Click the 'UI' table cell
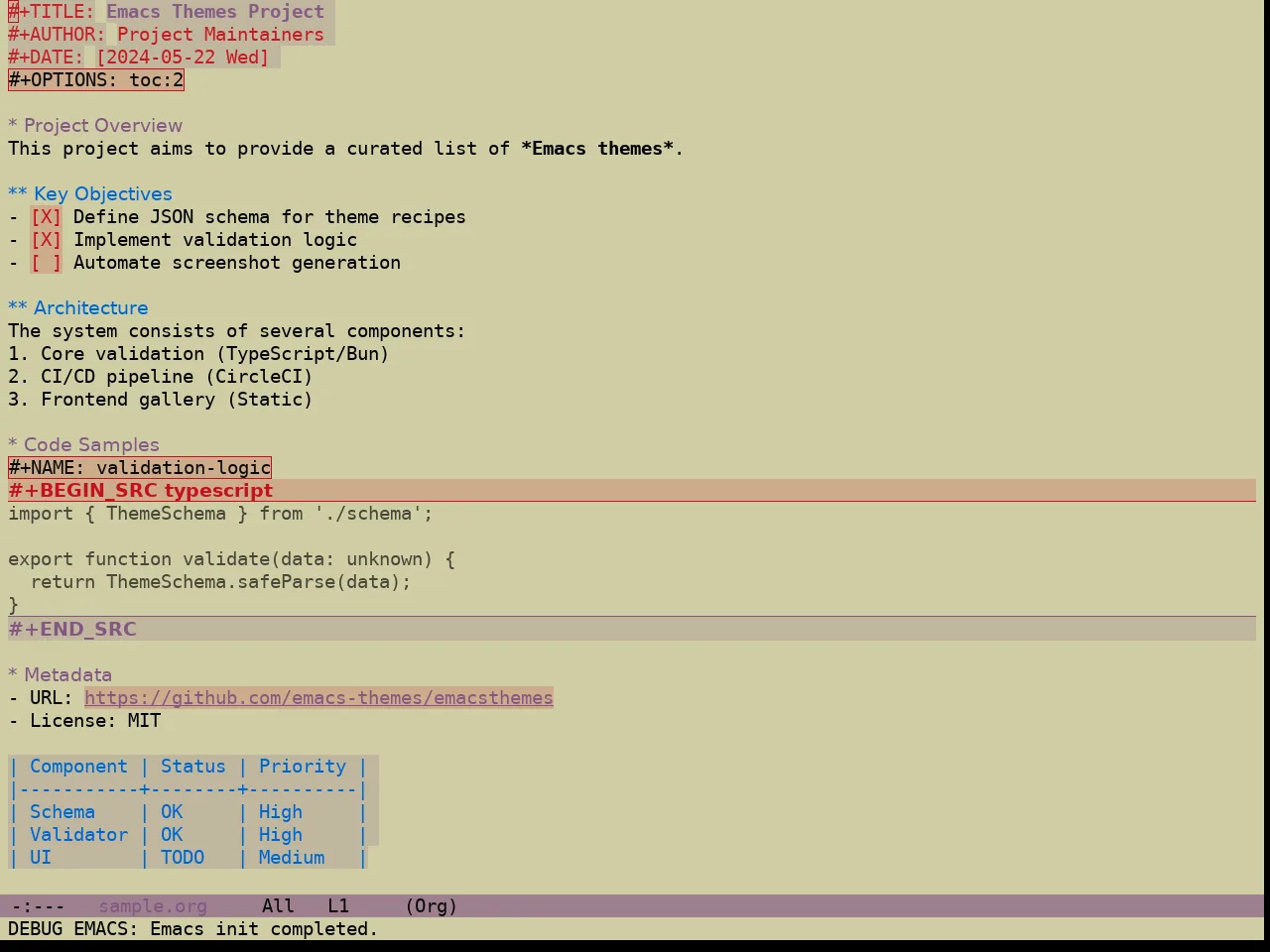1270x952 pixels. click(x=41, y=858)
